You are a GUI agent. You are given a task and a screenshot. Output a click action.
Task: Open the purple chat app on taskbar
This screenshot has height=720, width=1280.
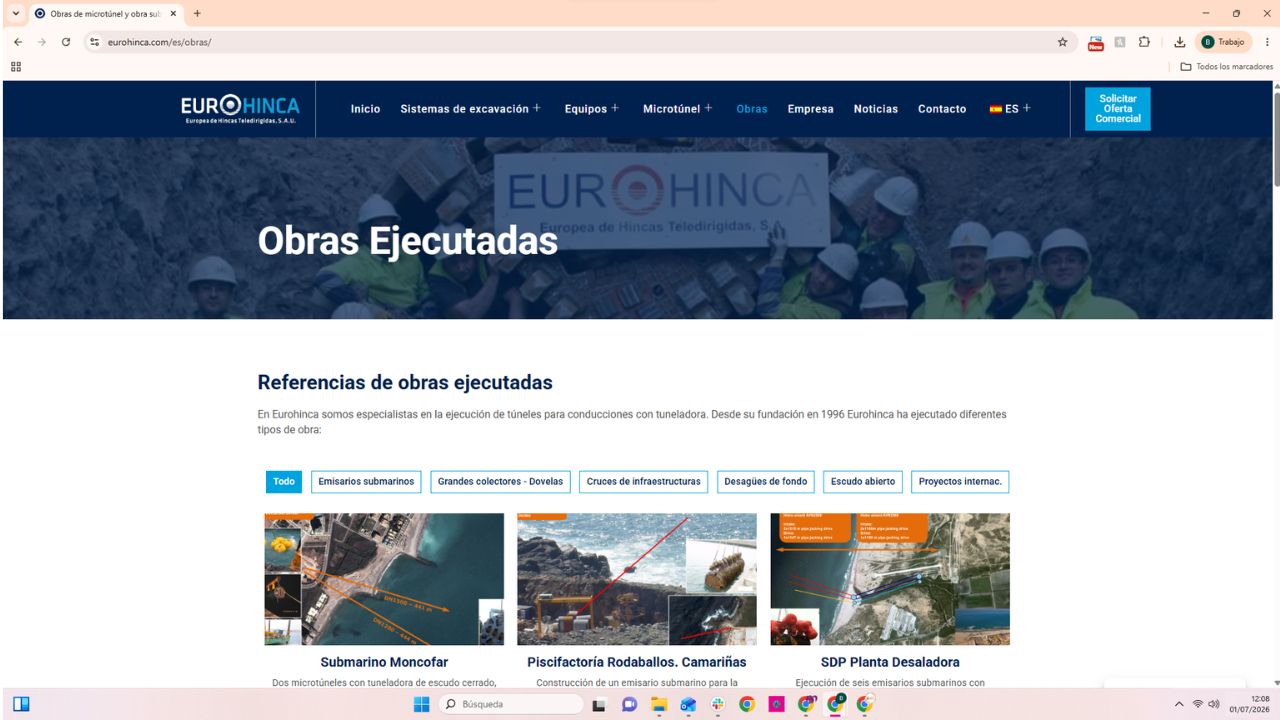[629, 704]
